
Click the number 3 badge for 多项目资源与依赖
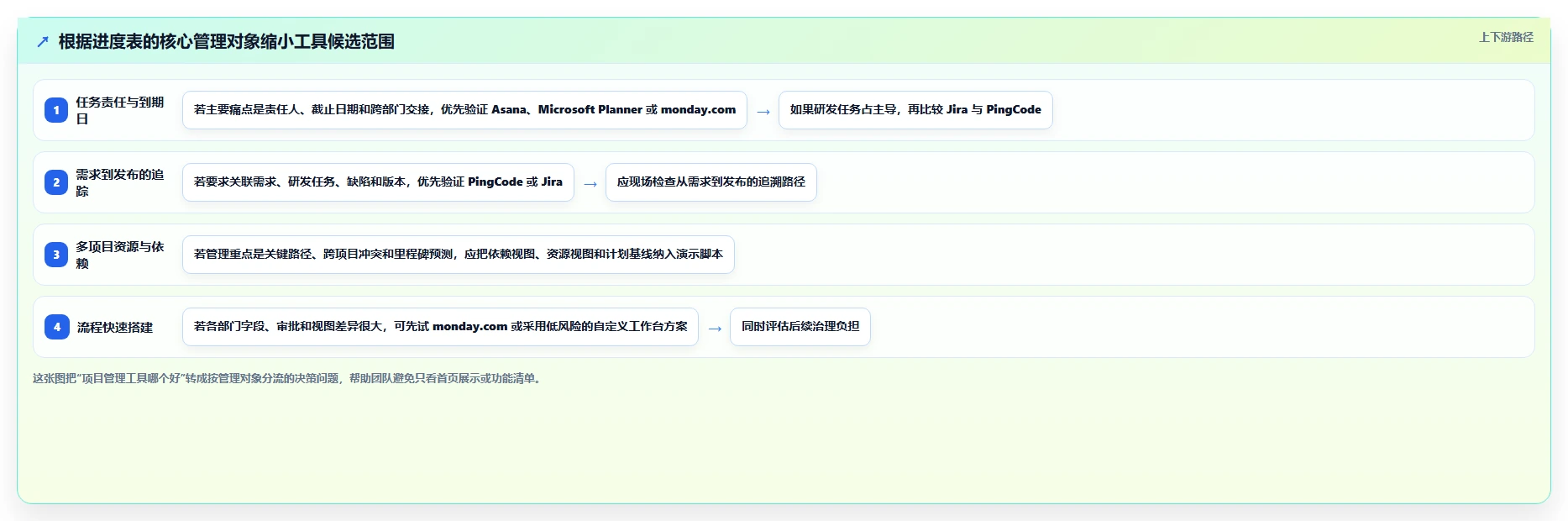tap(56, 255)
